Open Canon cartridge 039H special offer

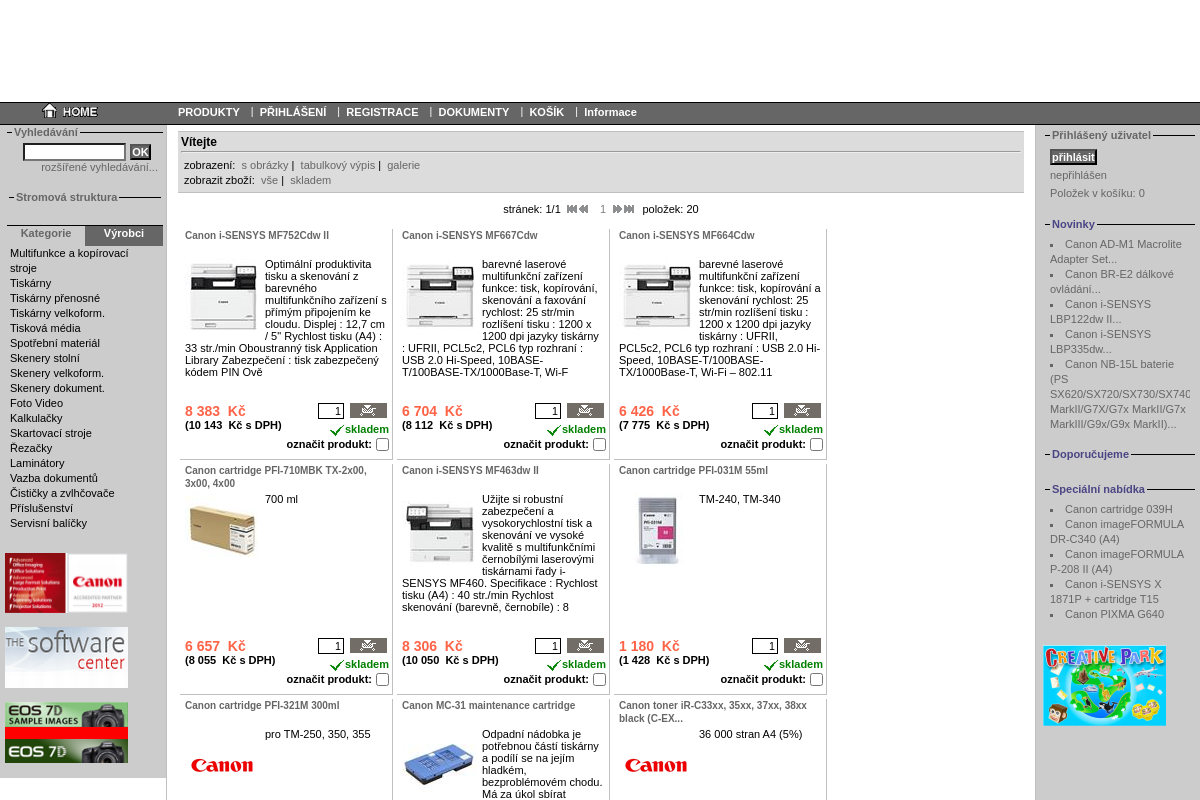pyautogui.click(x=1119, y=509)
